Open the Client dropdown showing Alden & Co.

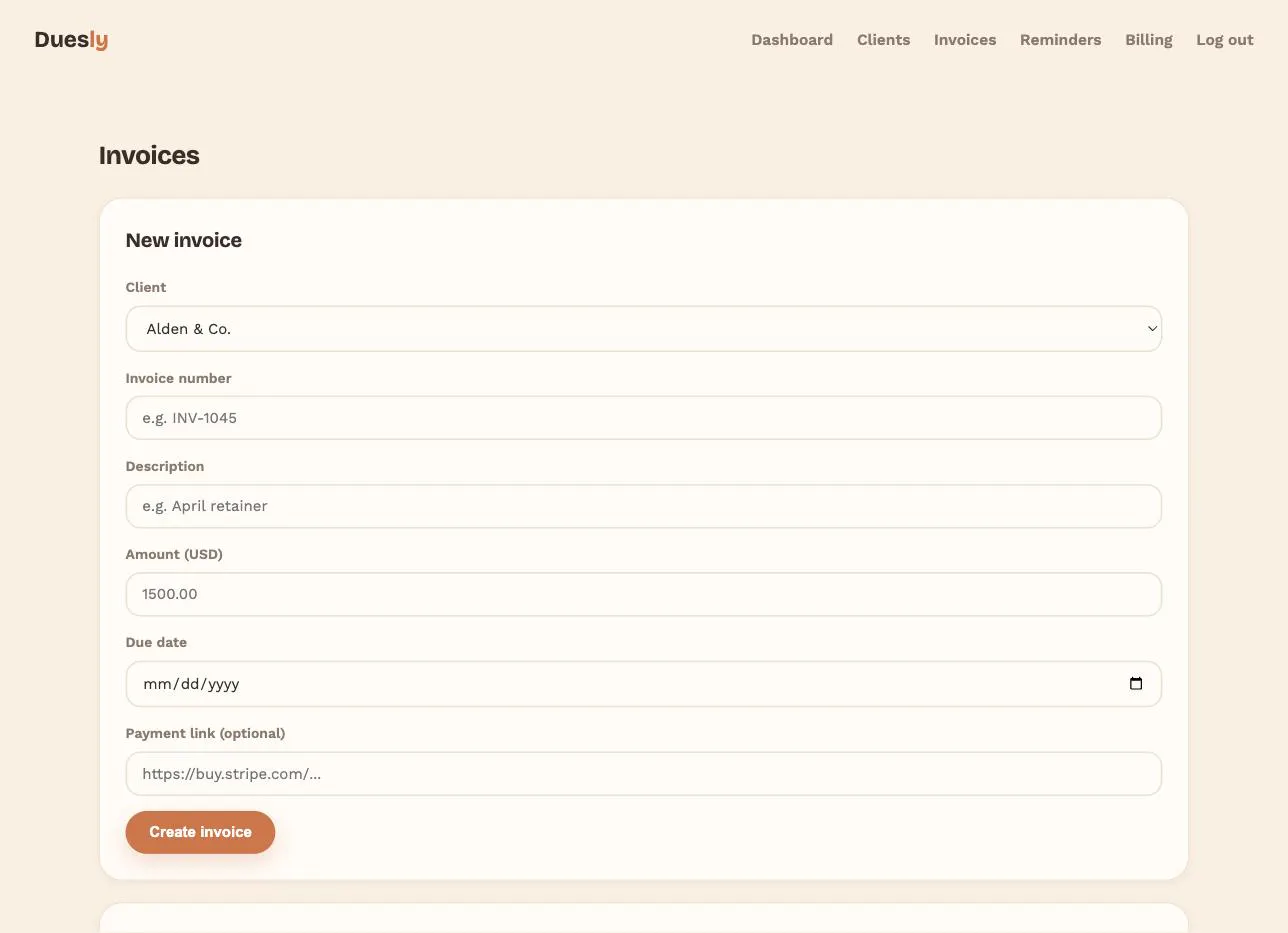coord(643,329)
